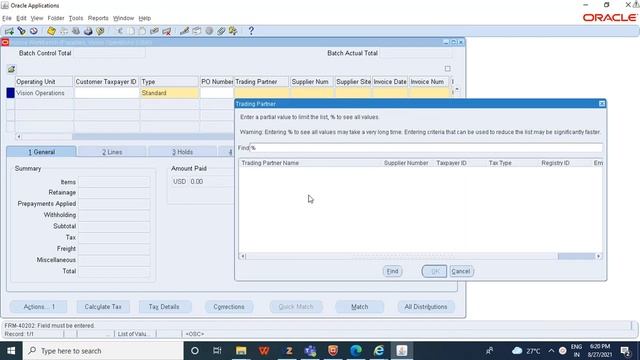Switch to the 2 Lines tab
640x360 pixels.
click(x=112, y=152)
